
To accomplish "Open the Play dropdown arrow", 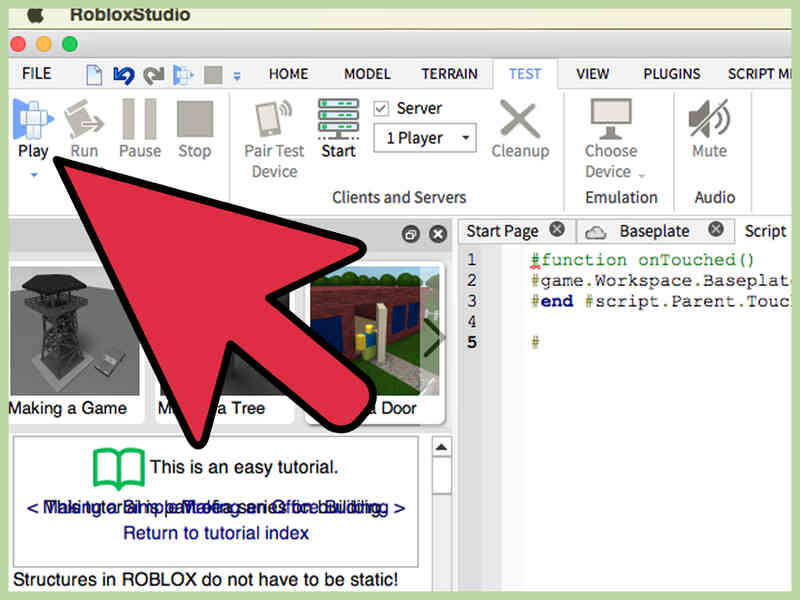I will (x=34, y=175).
